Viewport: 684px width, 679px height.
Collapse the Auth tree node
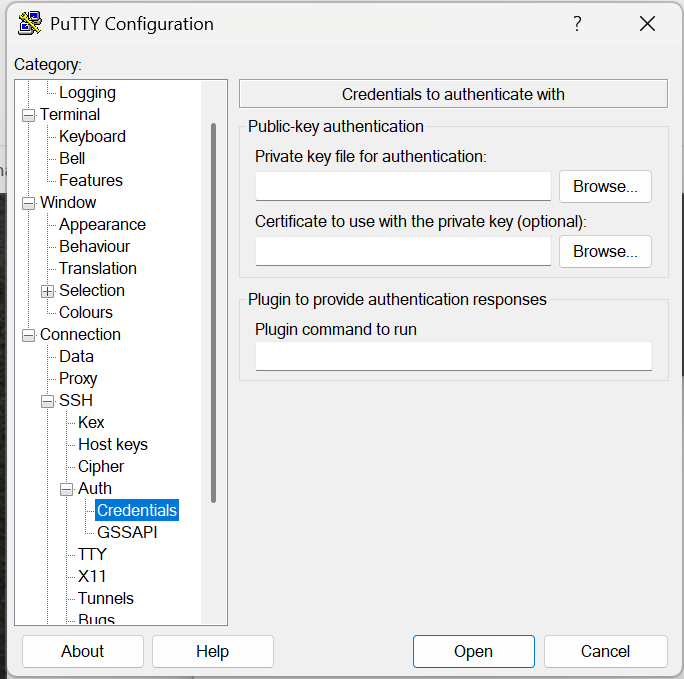click(66, 489)
